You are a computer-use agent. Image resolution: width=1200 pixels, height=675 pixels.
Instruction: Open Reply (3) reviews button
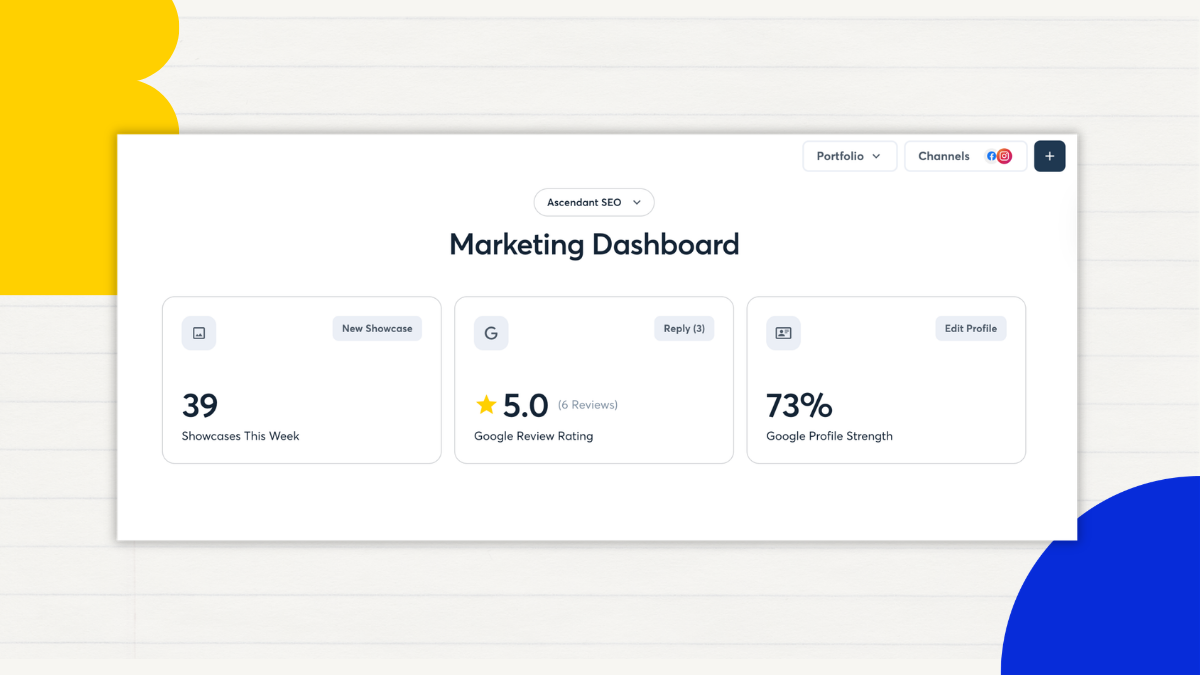click(x=684, y=328)
